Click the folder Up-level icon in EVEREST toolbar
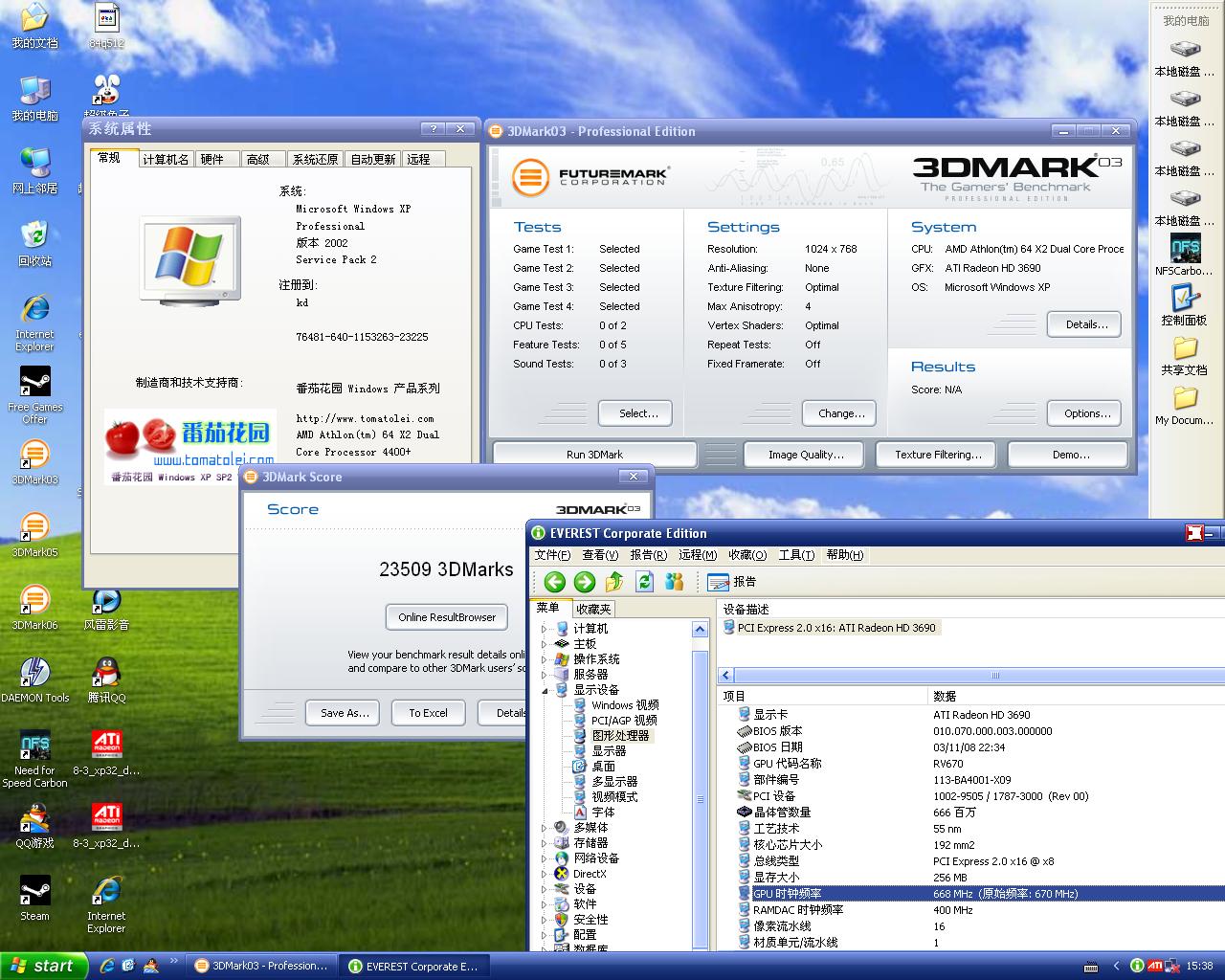The width and height of the screenshot is (1225, 980). pyautogui.click(x=614, y=582)
